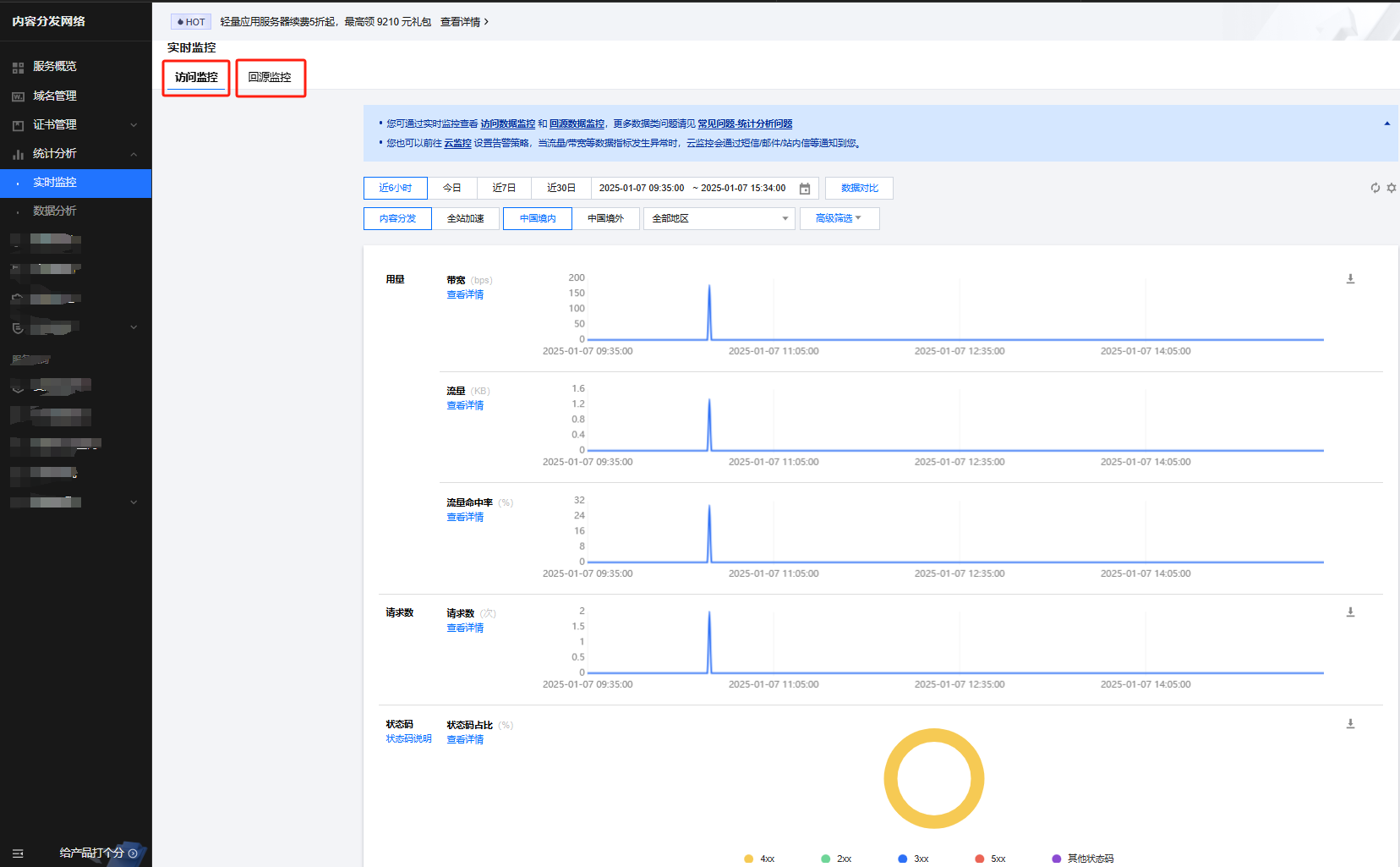Switch region to 中国境外

[605, 218]
